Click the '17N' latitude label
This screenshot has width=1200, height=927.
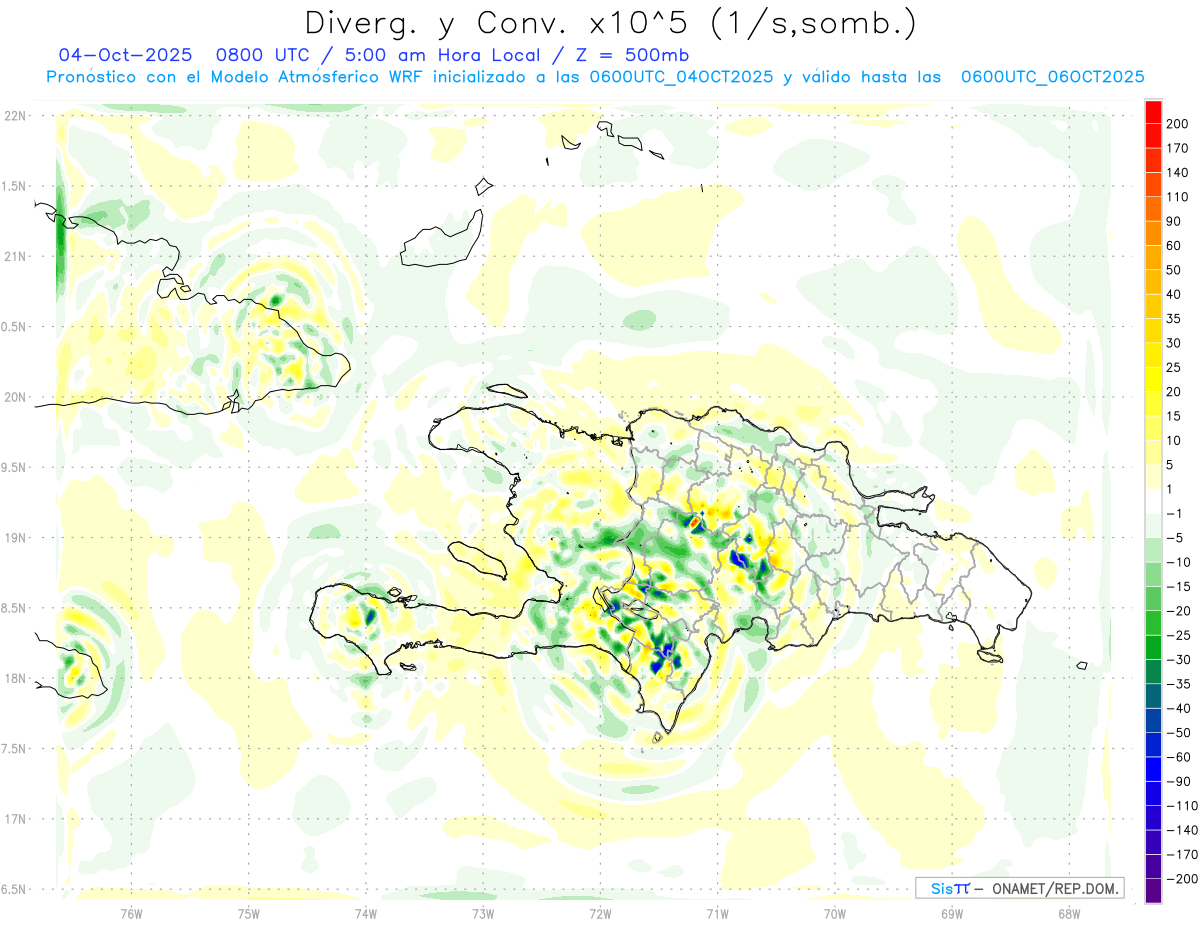pyautogui.click(x=16, y=819)
